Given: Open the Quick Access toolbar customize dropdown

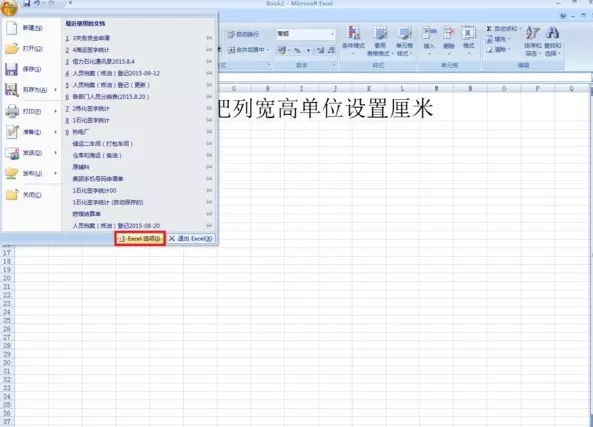Looking at the screenshot, I should 70,3.
